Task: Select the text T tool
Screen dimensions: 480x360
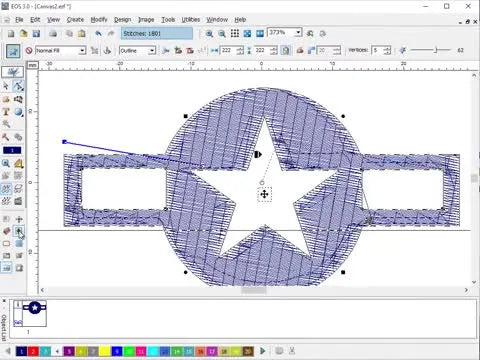Action: [x=6, y=112]
